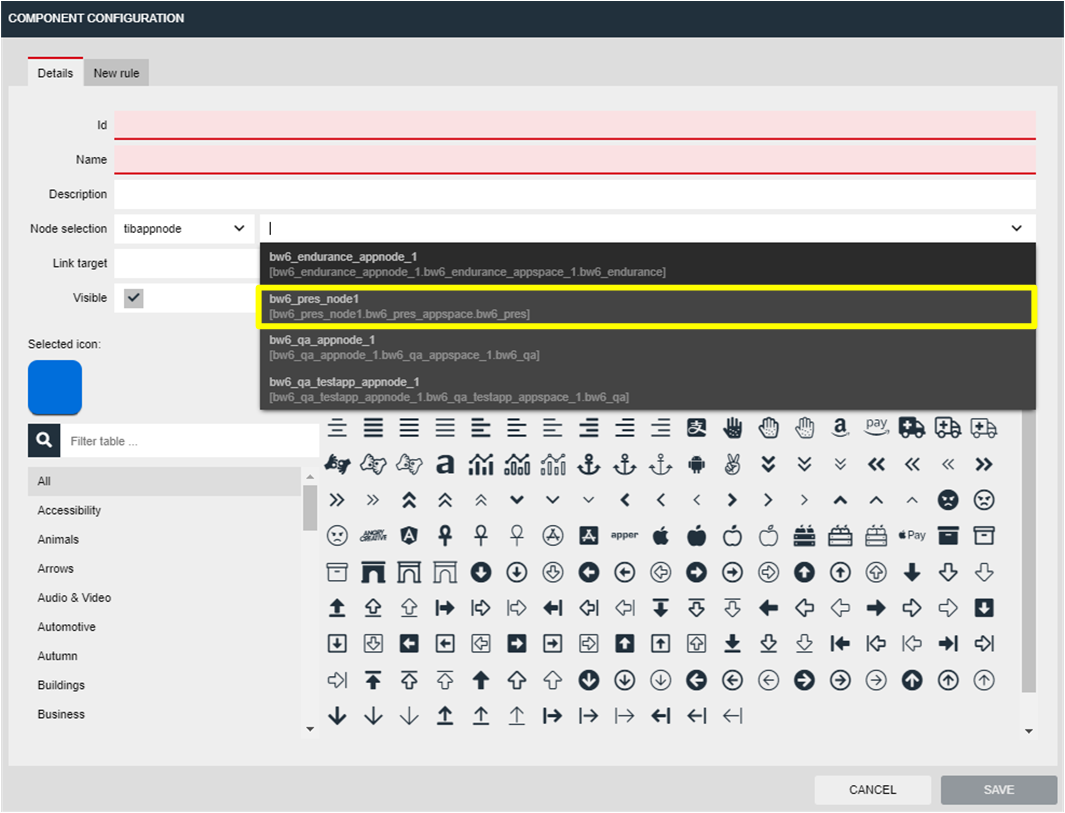The height and width of the screenshot is (813, 1065).
Task: Click the category list scroll-down arrow
Action: [x=310, y=729]
